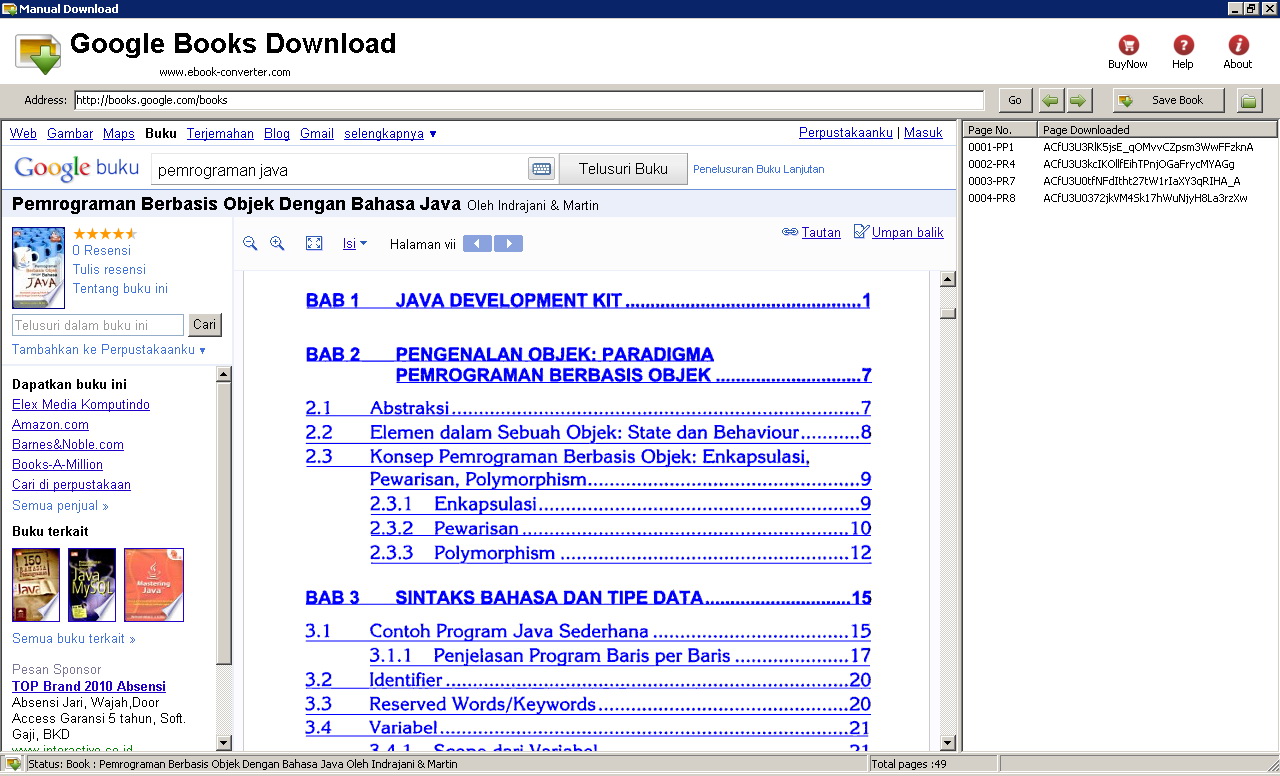The height and width of the screenshot is (776, 1280).
Task: Open the on-screen keyboard icon
Action: click(x=542, y=169)
